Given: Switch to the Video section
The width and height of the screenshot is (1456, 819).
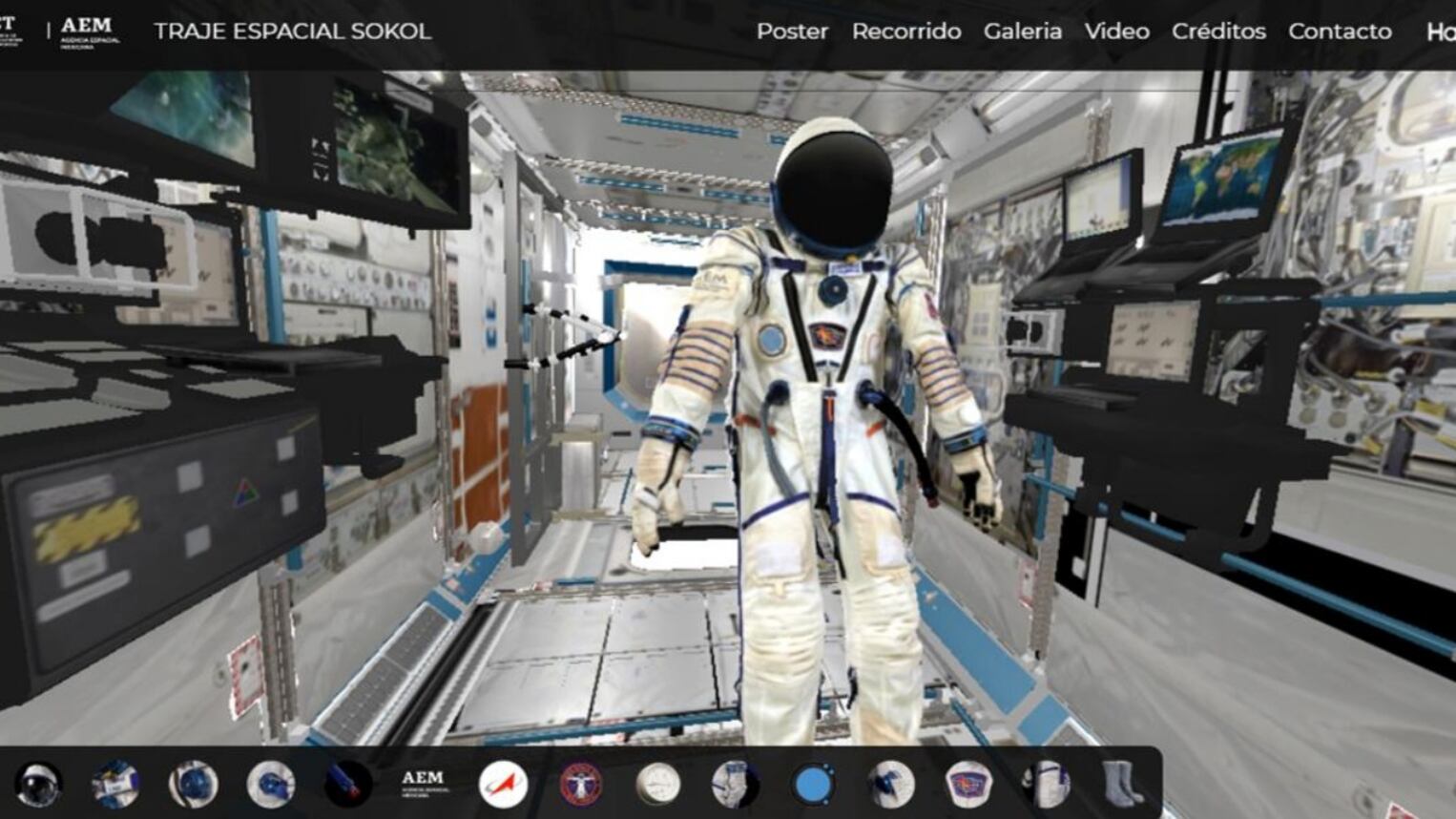Looking at the screenshot, I should pos(1116,31).
